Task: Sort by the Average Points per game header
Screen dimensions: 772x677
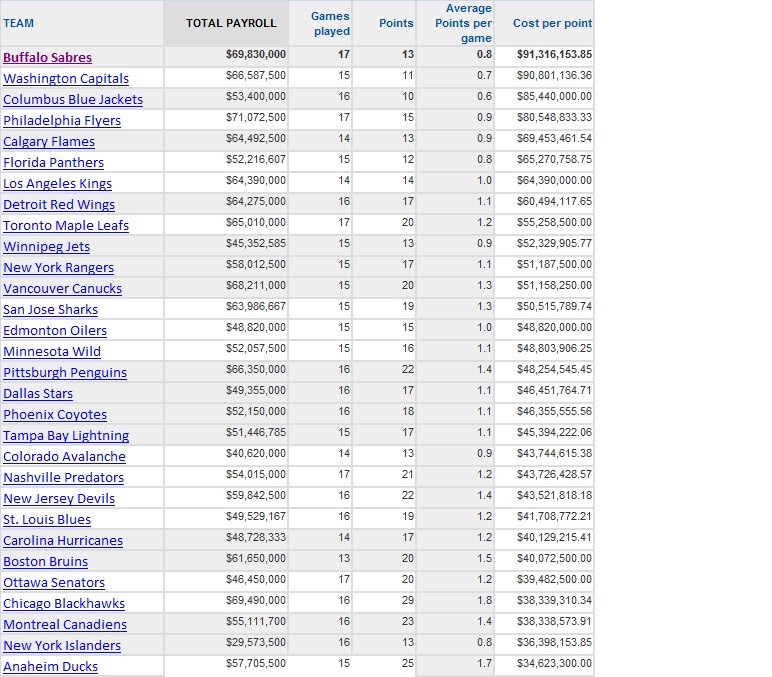Action: tap(463, 23)
